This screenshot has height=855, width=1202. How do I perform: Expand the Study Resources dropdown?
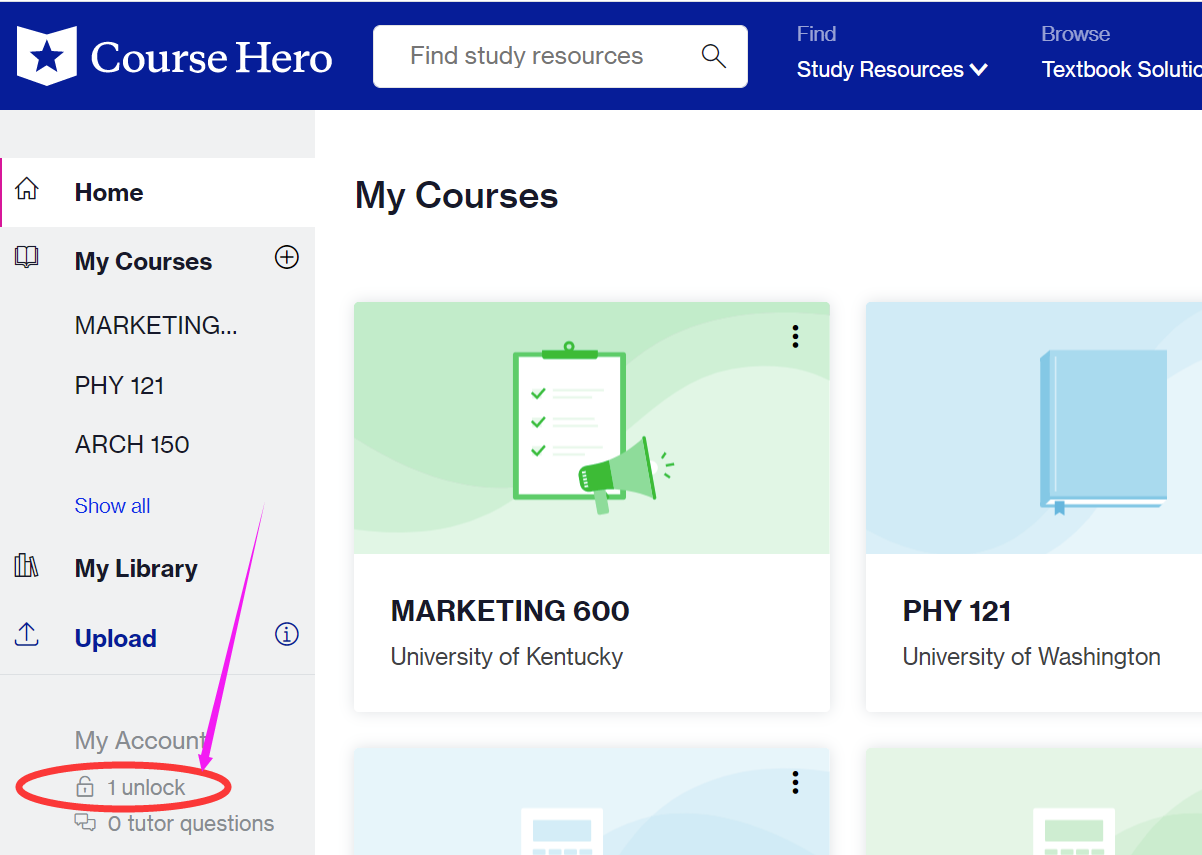click(892, 70)
